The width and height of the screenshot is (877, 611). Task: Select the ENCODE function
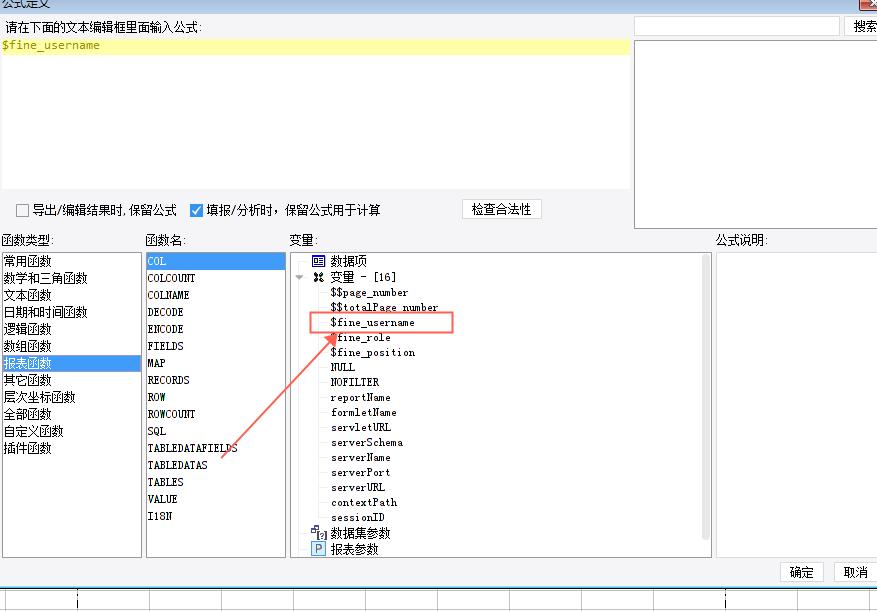(x=216, y=329)
